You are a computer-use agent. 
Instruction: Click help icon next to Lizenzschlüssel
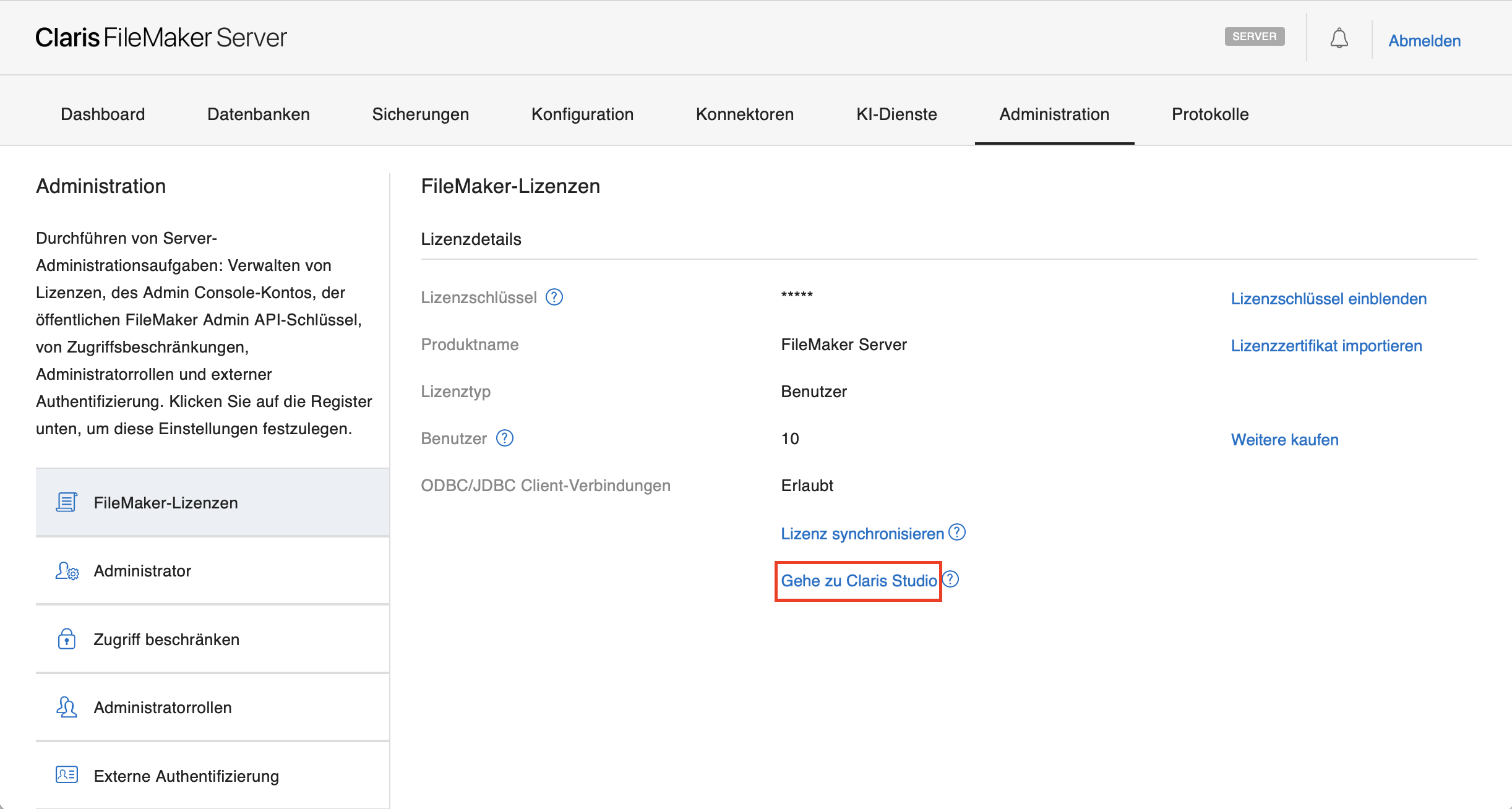click(x=554, y=297)
